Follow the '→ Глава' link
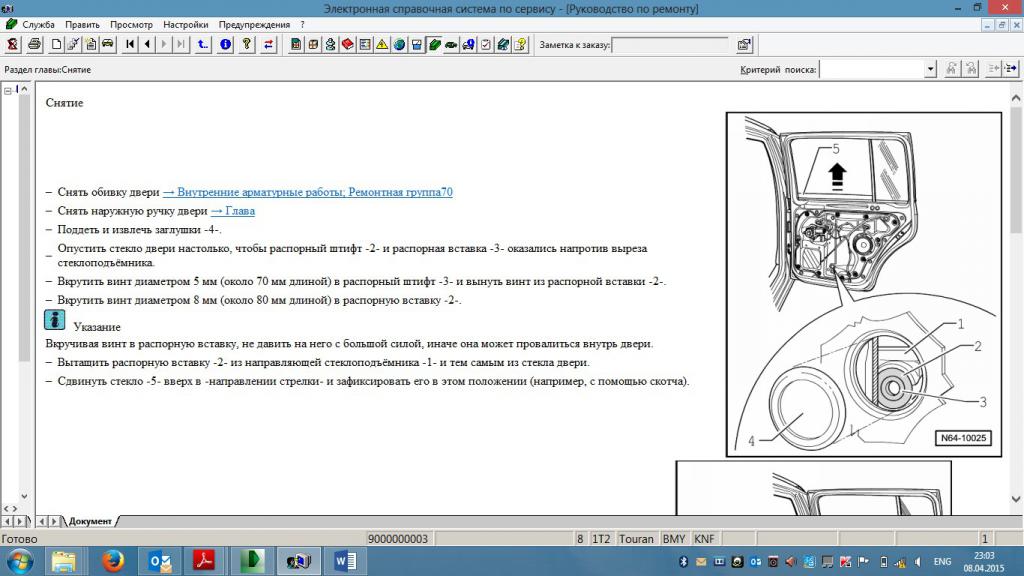 coord(233,211)
